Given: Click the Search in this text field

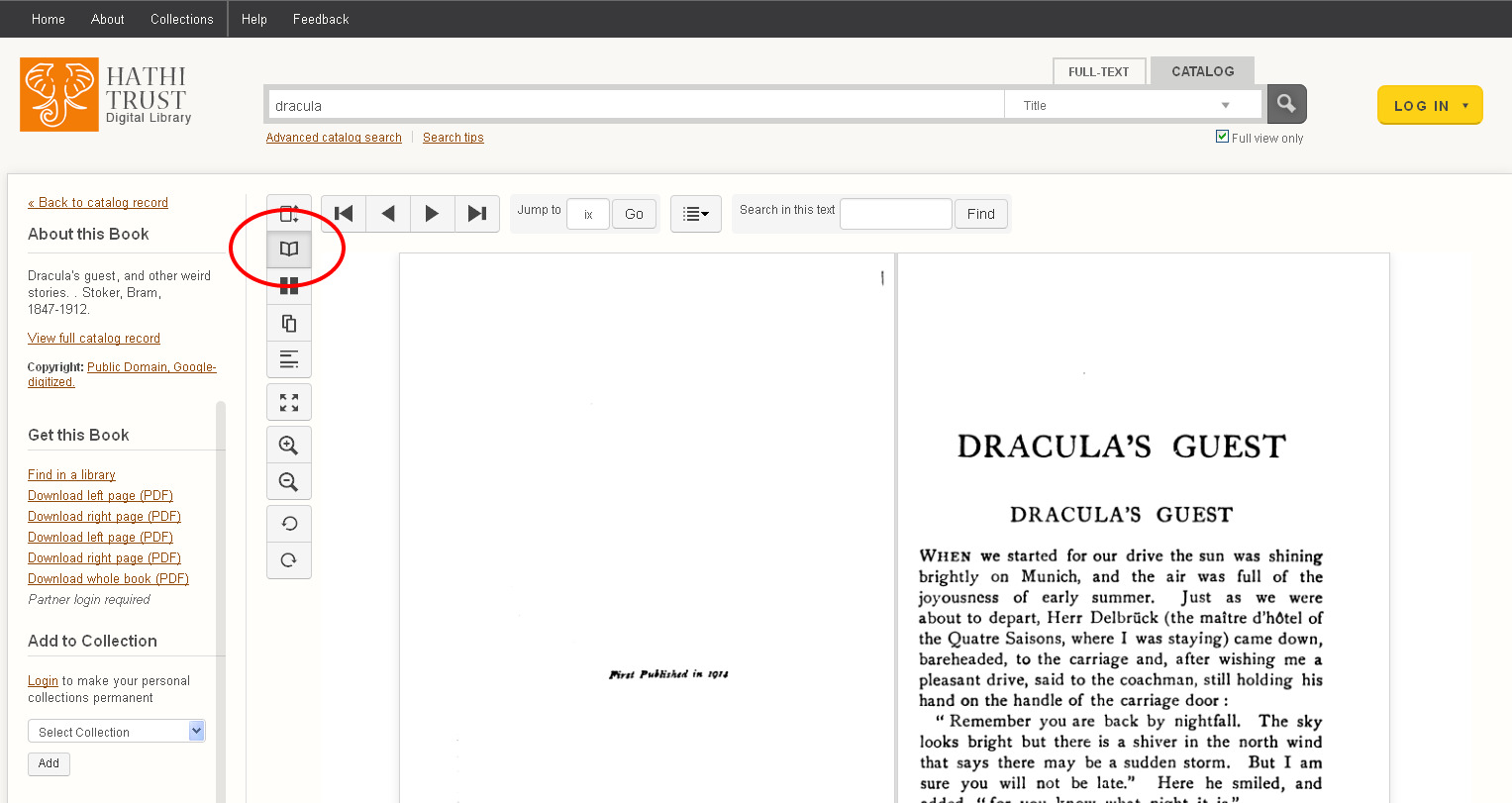Looking at the screenshot, I should pos(895,214).
